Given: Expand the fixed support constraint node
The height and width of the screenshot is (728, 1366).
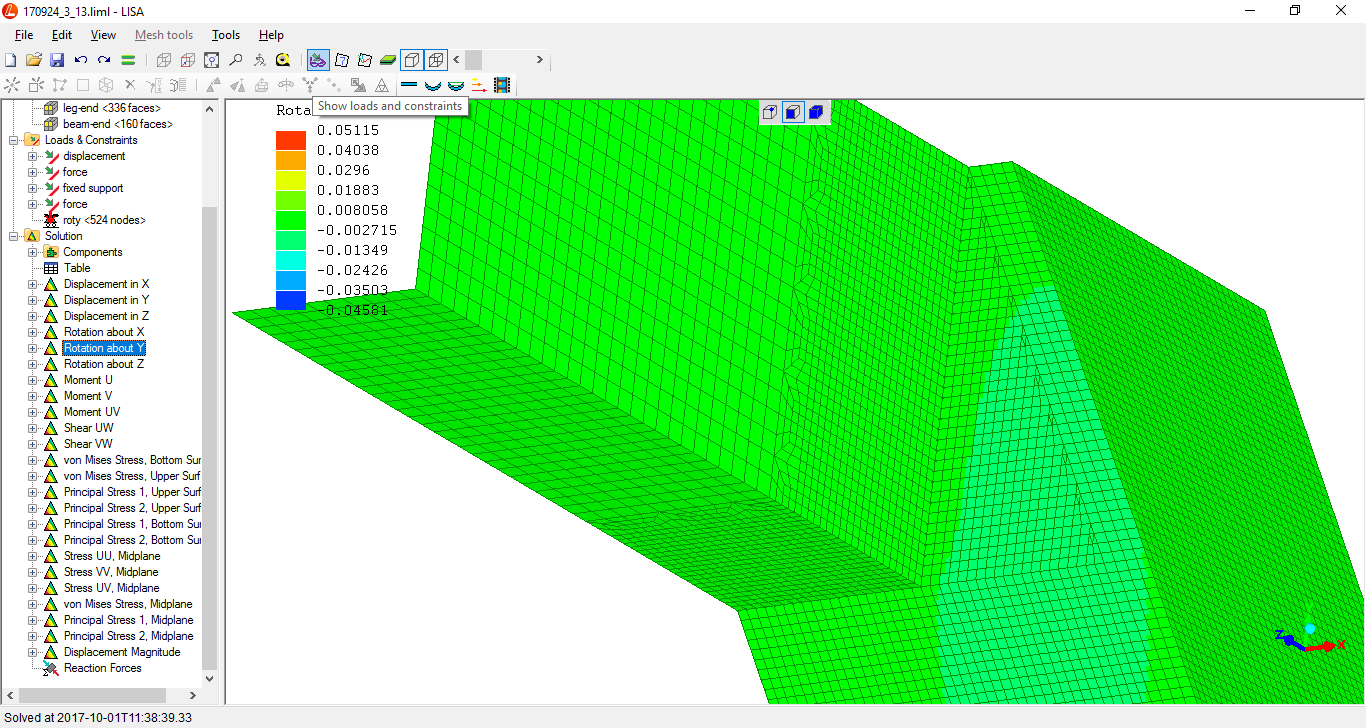Looking at the screenshot, I should (x=32, y=188).
